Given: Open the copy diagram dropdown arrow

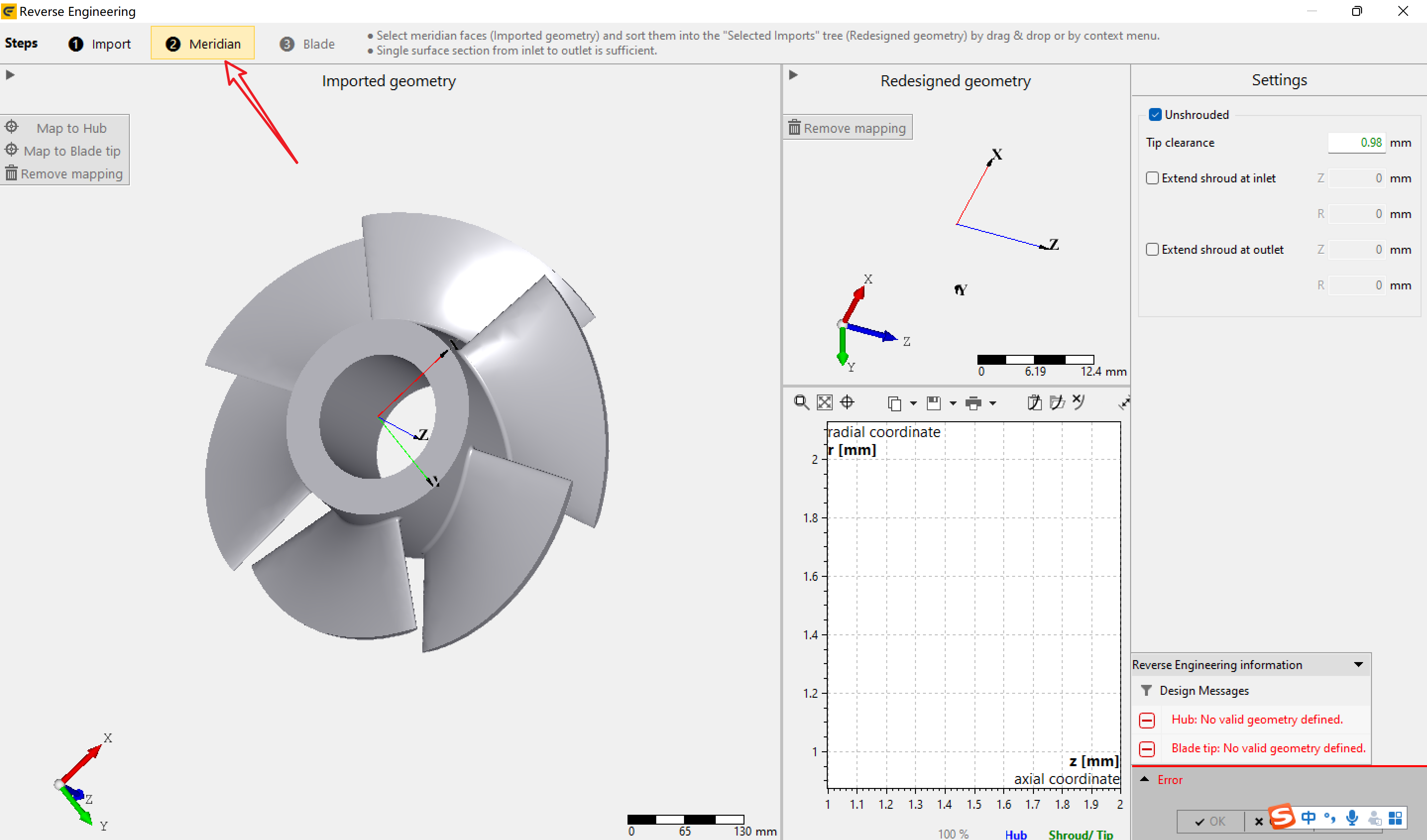Looking at the screenshot, I should pyautogui.click(x=913, y=403).
